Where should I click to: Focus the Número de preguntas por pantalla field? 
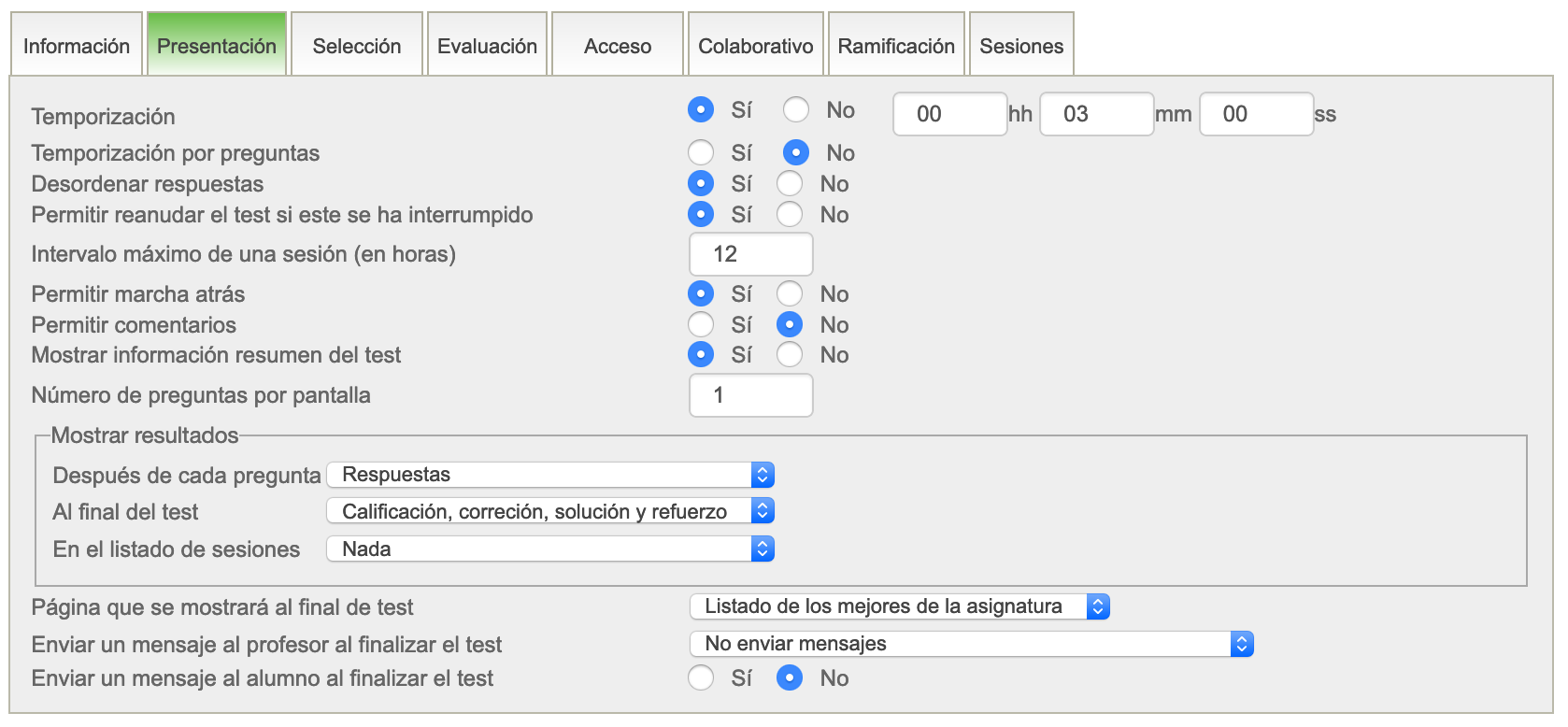(x=750, y=395)
